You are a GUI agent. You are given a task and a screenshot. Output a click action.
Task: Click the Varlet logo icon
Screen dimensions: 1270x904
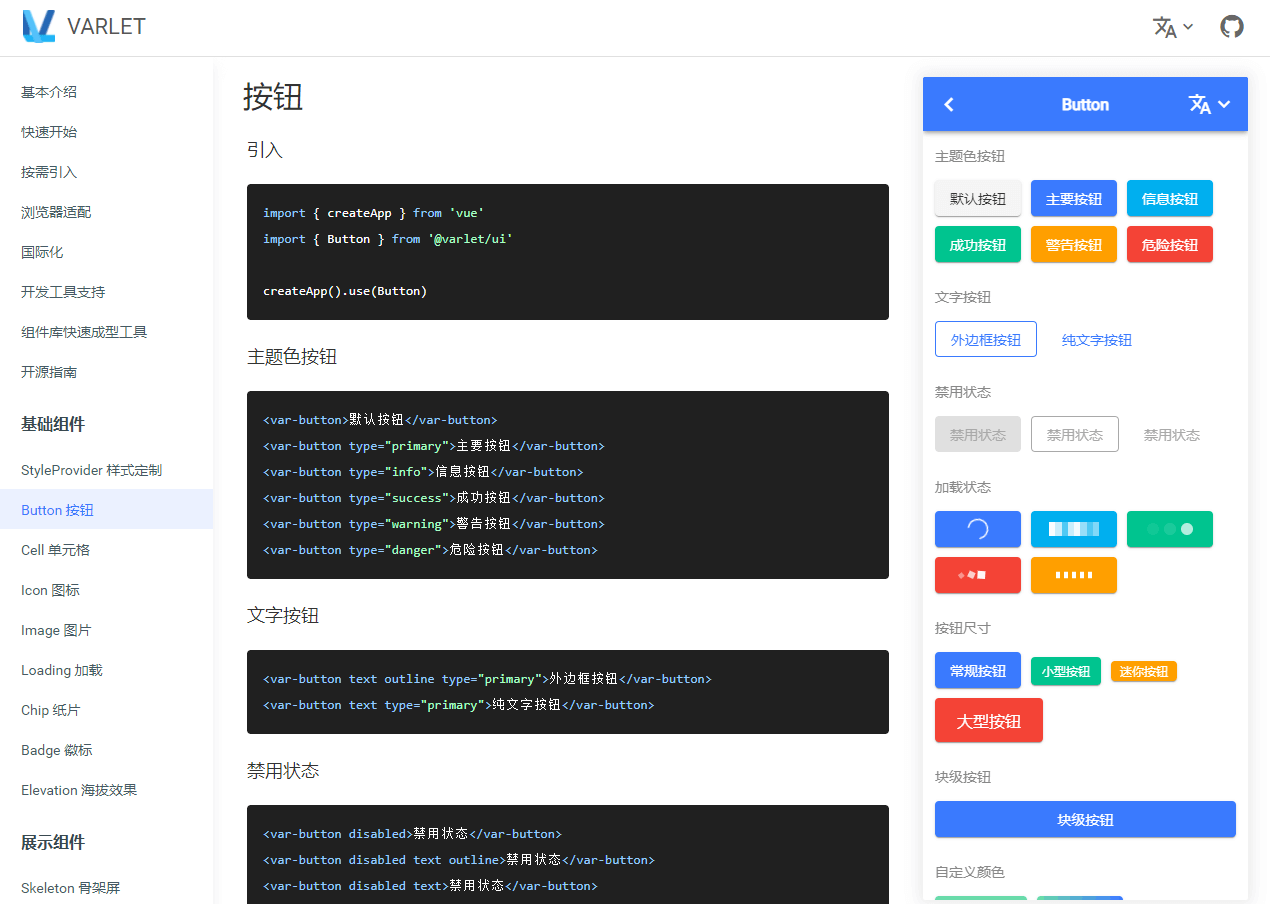(x=39, y=26)
